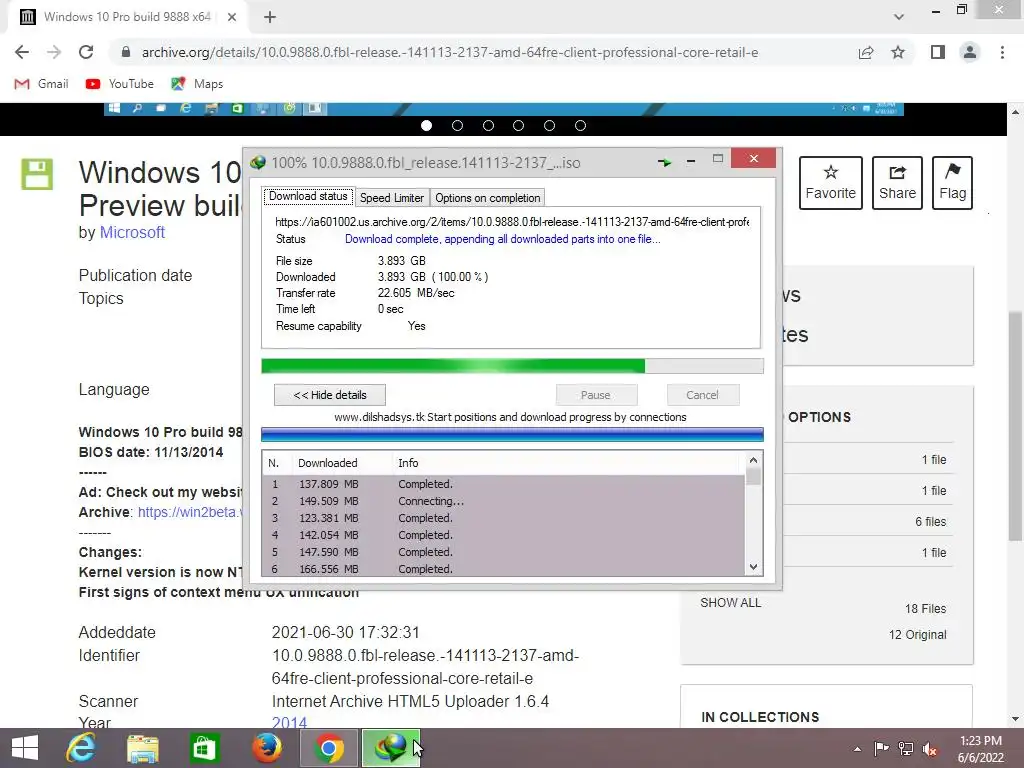Image resolution: width=1024 pixels, height=768 pixels.
Task: Click the green download progress bar
Action: pyautogui.click(x=512, y=366)
